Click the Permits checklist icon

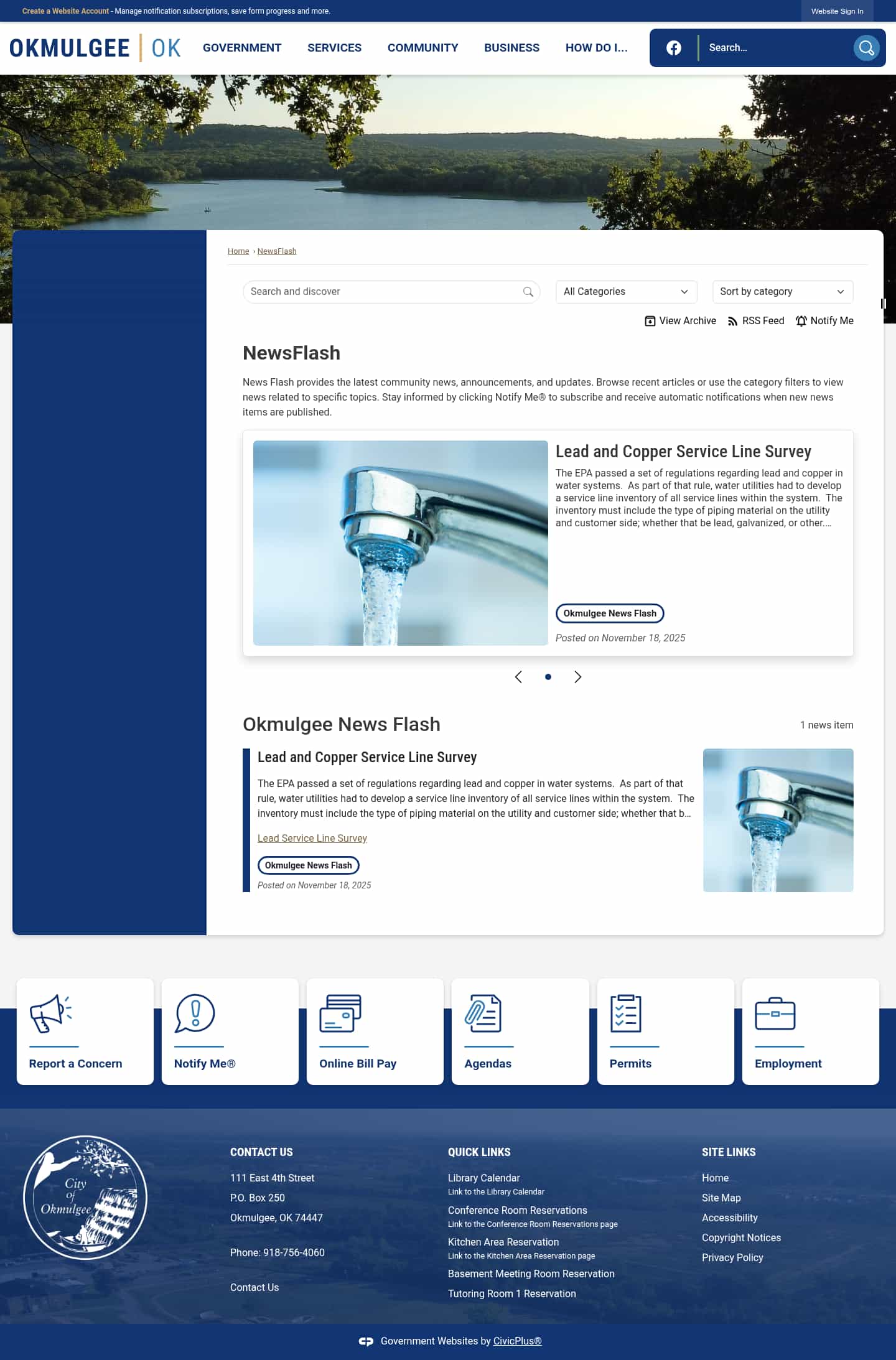click(626, 1013)
